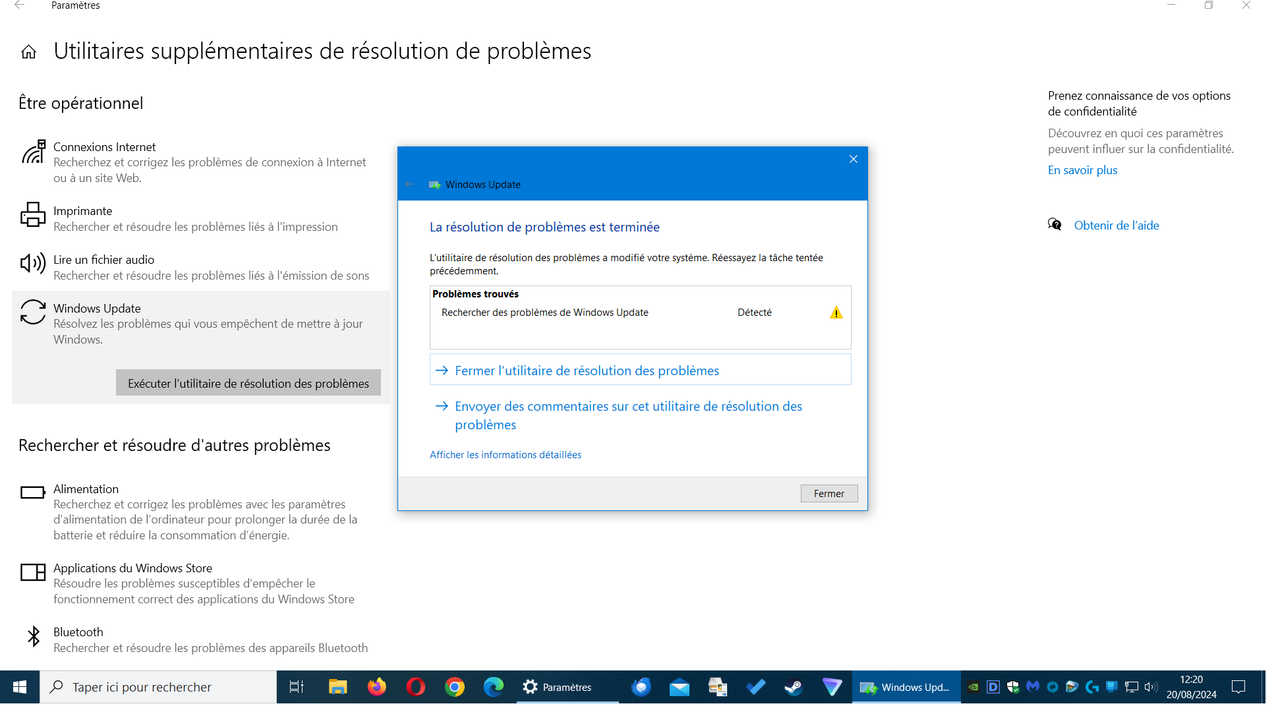
Task: Click the home icon in Settings header
Action: (x=28, y=50)
